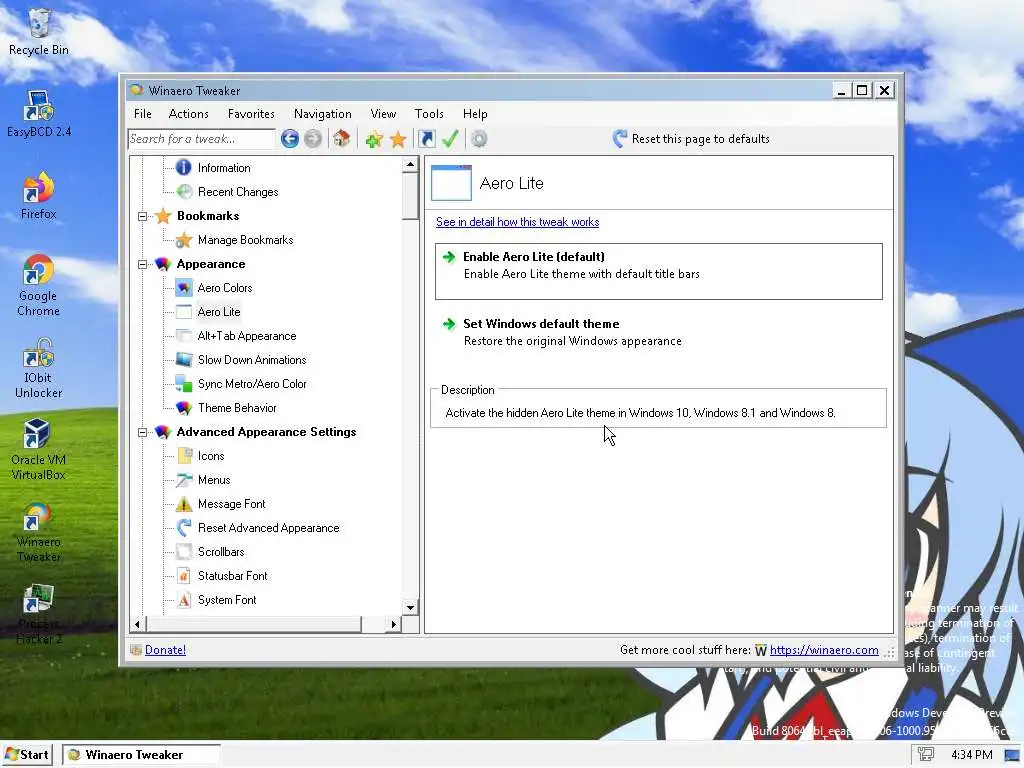Collapse the Bookmarks tree node

[x=142, y=216]
